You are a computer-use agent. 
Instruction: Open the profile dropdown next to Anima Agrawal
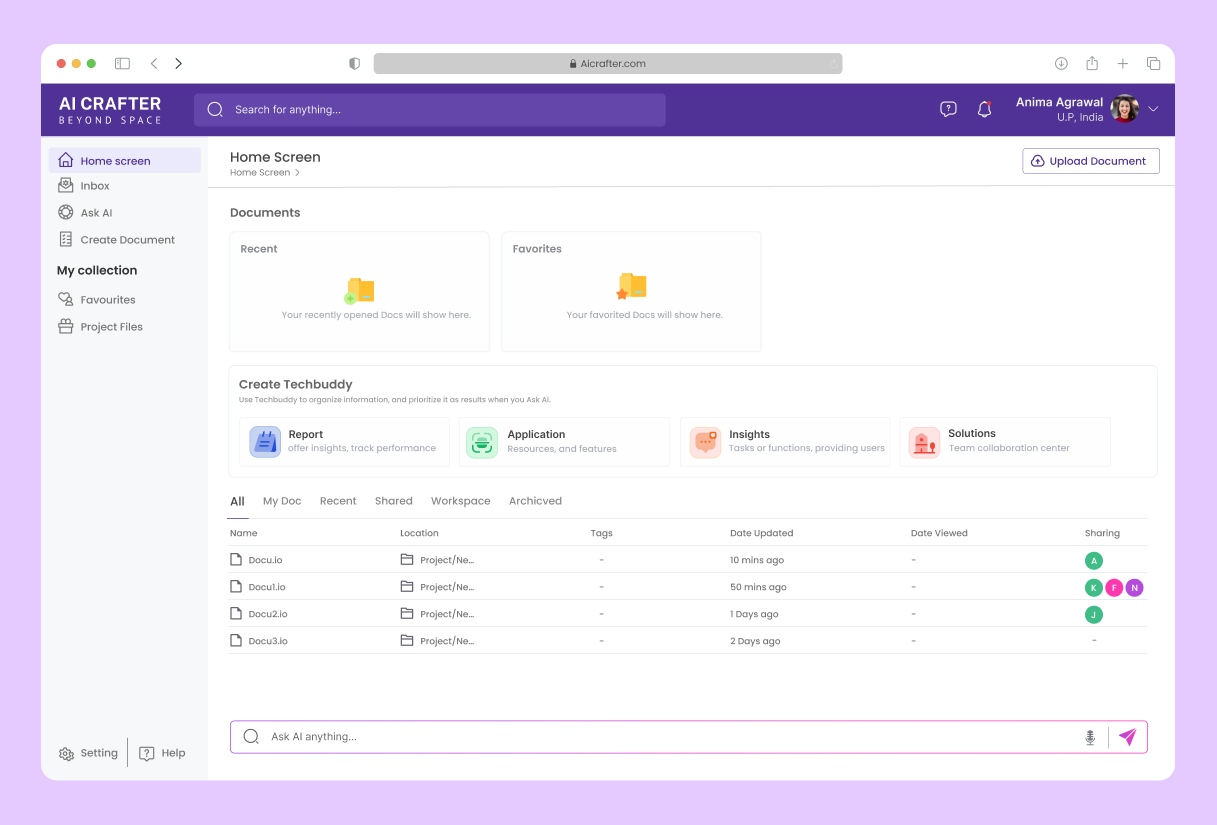[1152, 108]
